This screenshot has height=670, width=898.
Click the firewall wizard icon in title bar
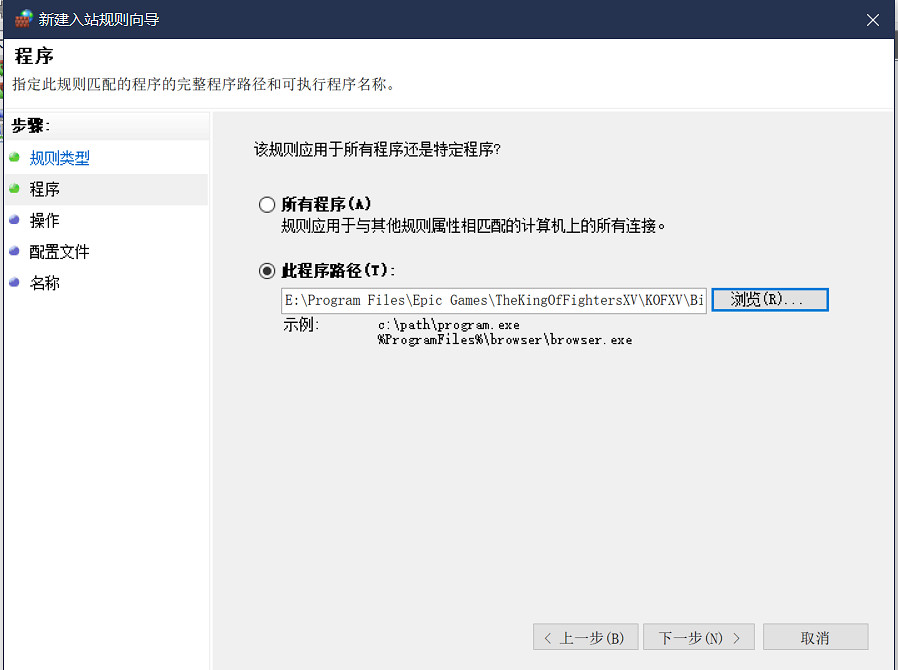click(x=22, y=18)
